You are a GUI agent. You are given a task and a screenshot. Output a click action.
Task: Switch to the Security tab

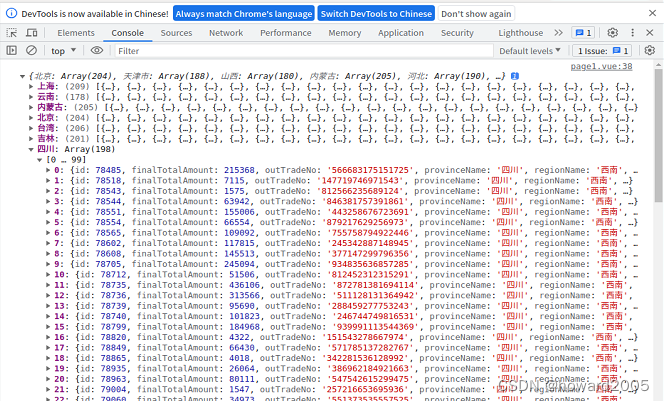(x=457, y=33)
